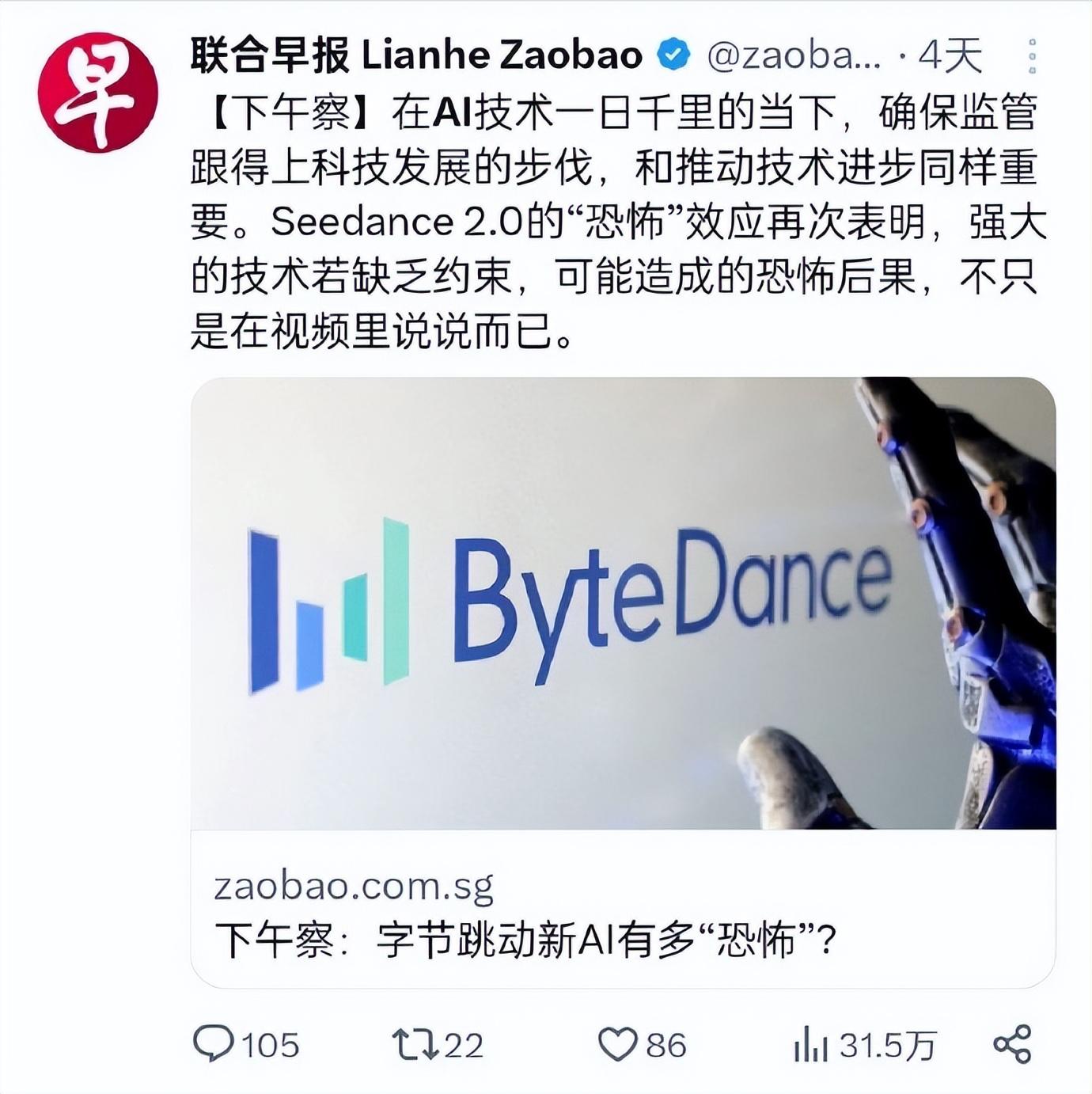Open the Lianhe Zaobao profile avatar
The height and width of the screenshot is (1094, 1092).
(x=97, y=93)
